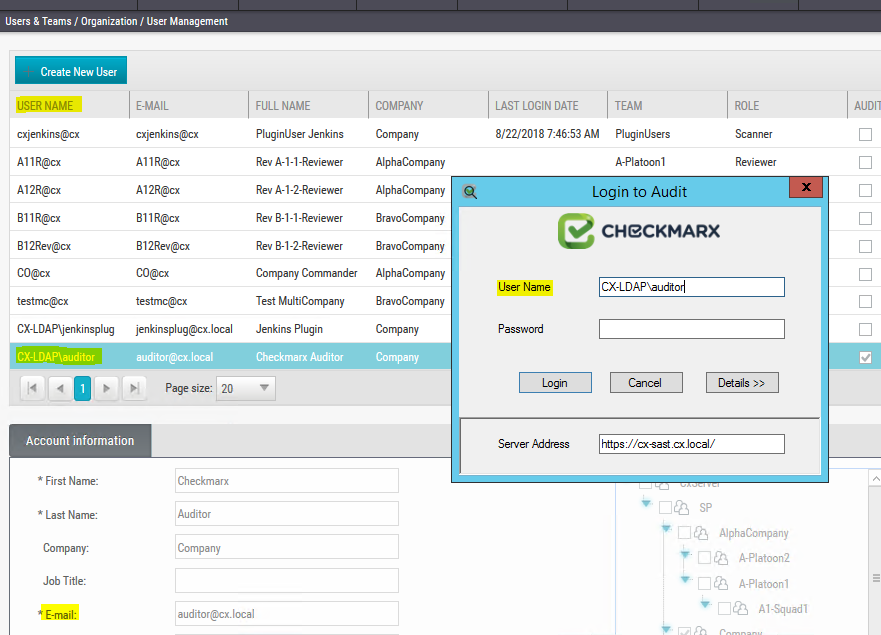Check the AlphaCompany team checkbox

pyautogui.click(x=684, y=533)
